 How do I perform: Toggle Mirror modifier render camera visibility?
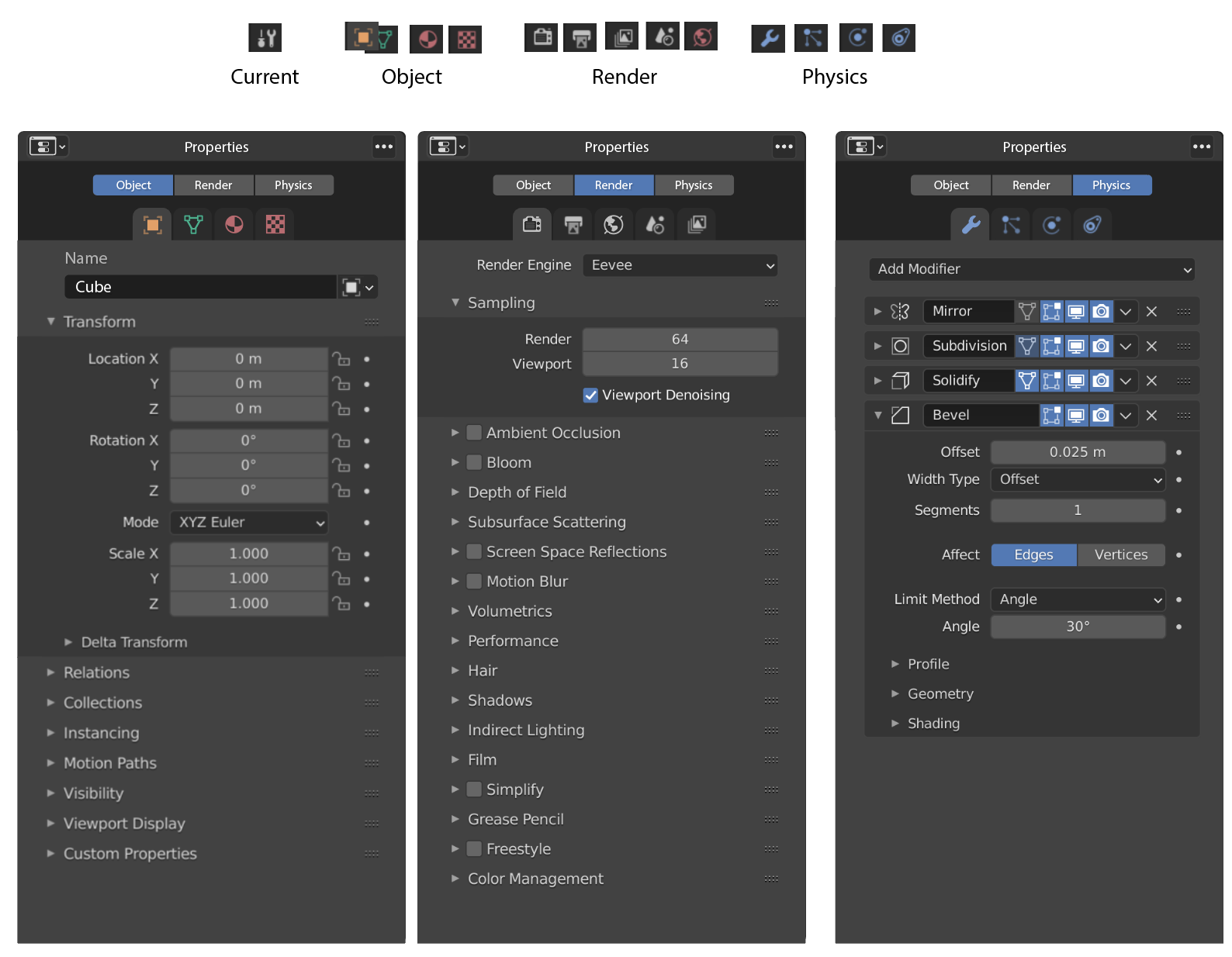tap(1101, 312)
